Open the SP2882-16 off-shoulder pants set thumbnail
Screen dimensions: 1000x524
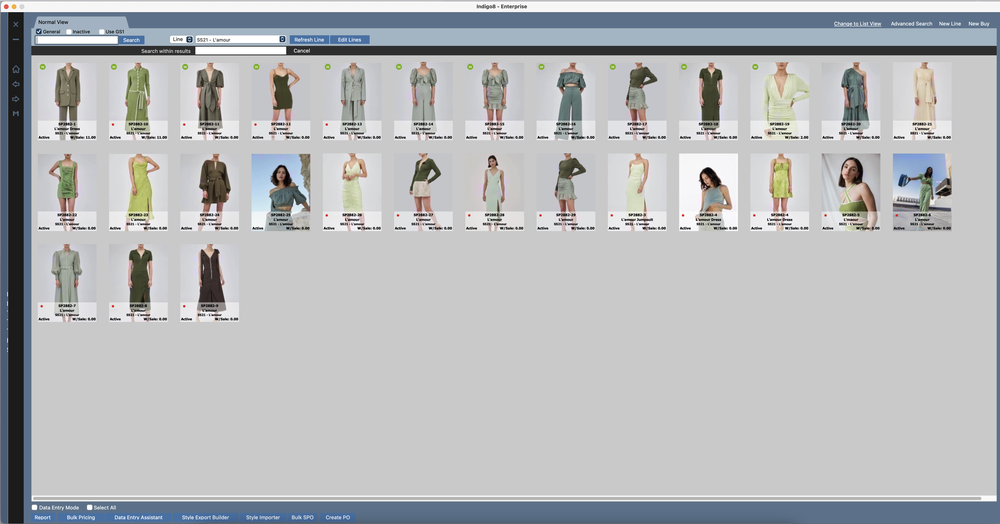[566, 101]
